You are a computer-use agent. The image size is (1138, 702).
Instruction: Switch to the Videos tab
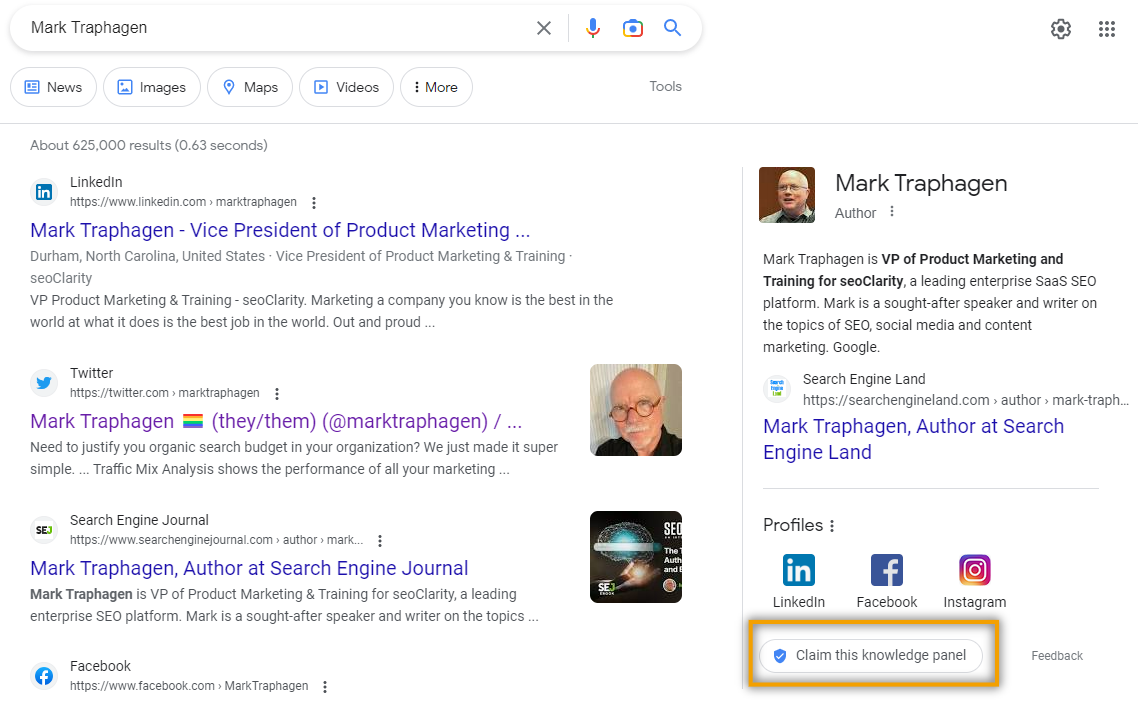click(x=346, y=87)
